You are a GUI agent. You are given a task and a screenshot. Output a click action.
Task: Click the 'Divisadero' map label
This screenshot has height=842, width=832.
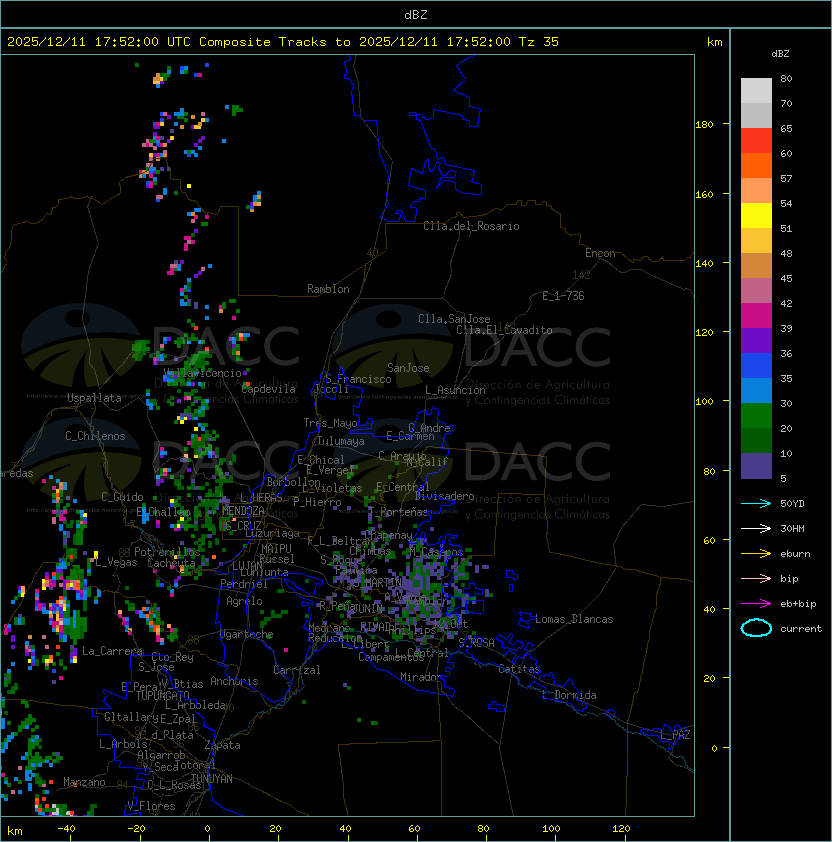coord(445,496)
